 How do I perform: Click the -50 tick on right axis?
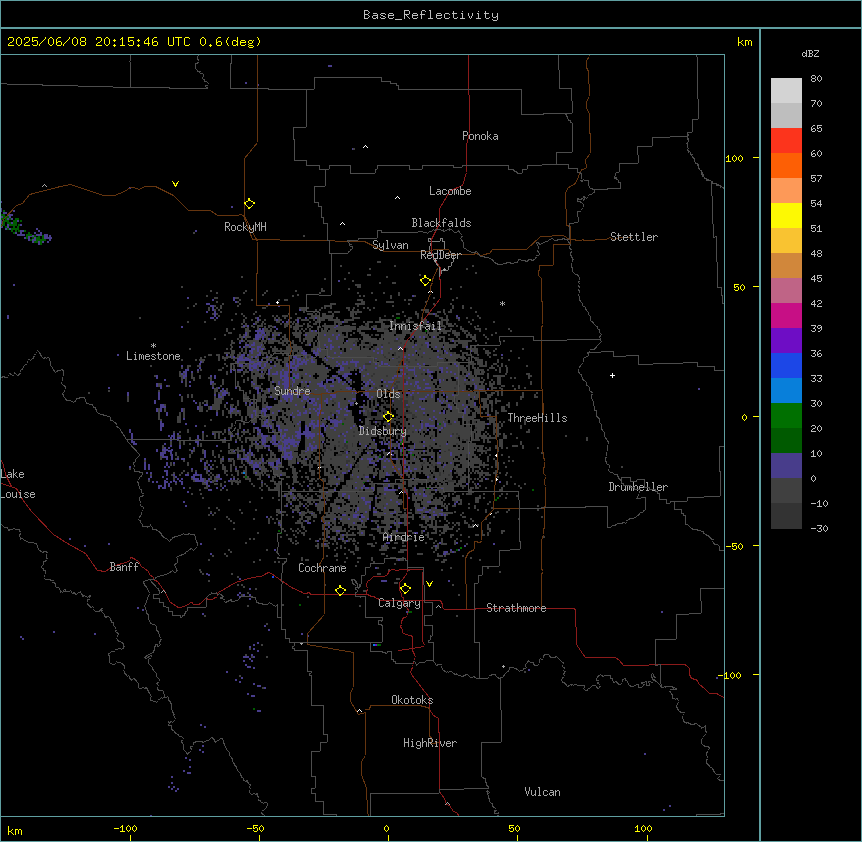734,546
